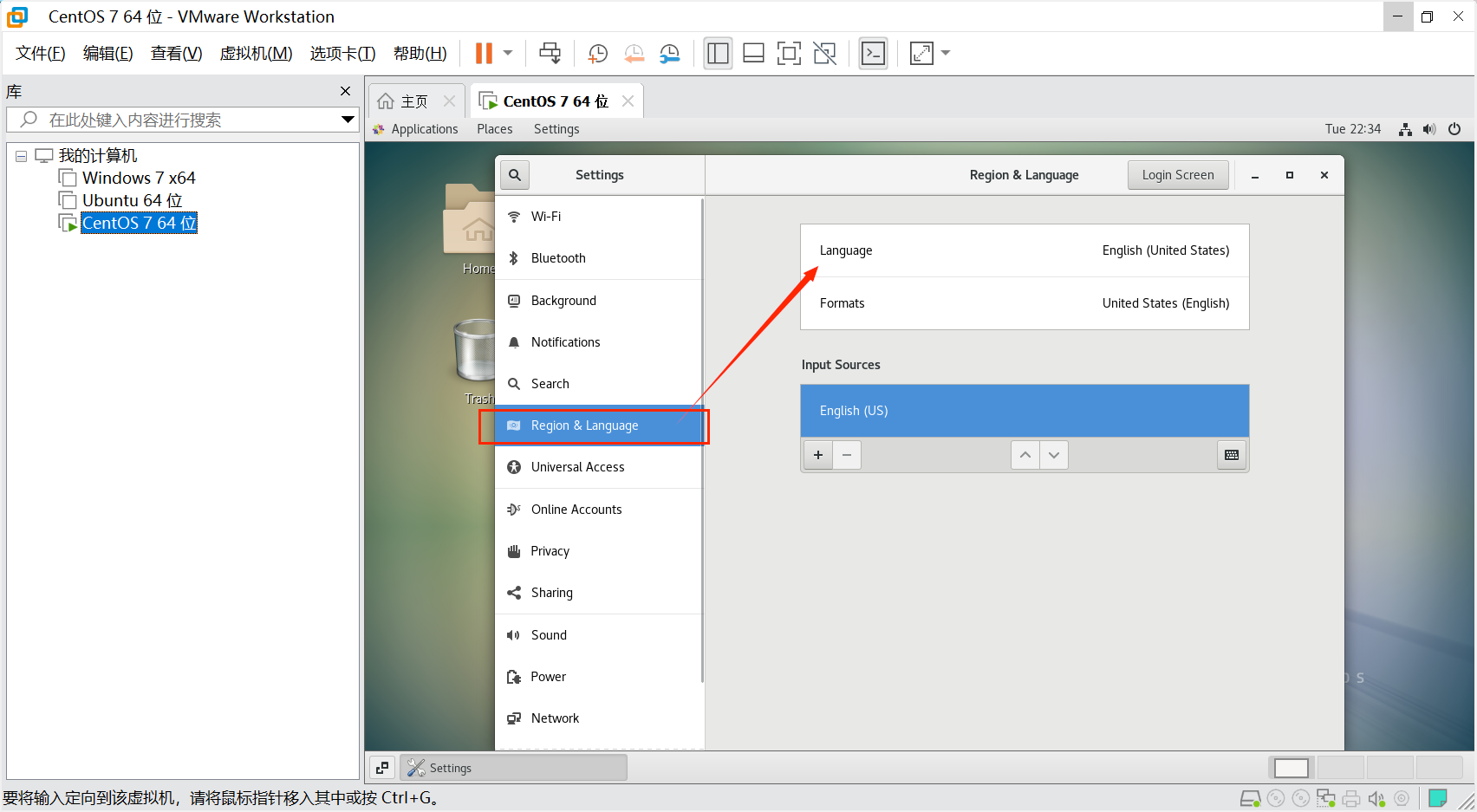Click GNOME network status icon
Viewport: 1477px width, 812px height.
point(1405,129)
